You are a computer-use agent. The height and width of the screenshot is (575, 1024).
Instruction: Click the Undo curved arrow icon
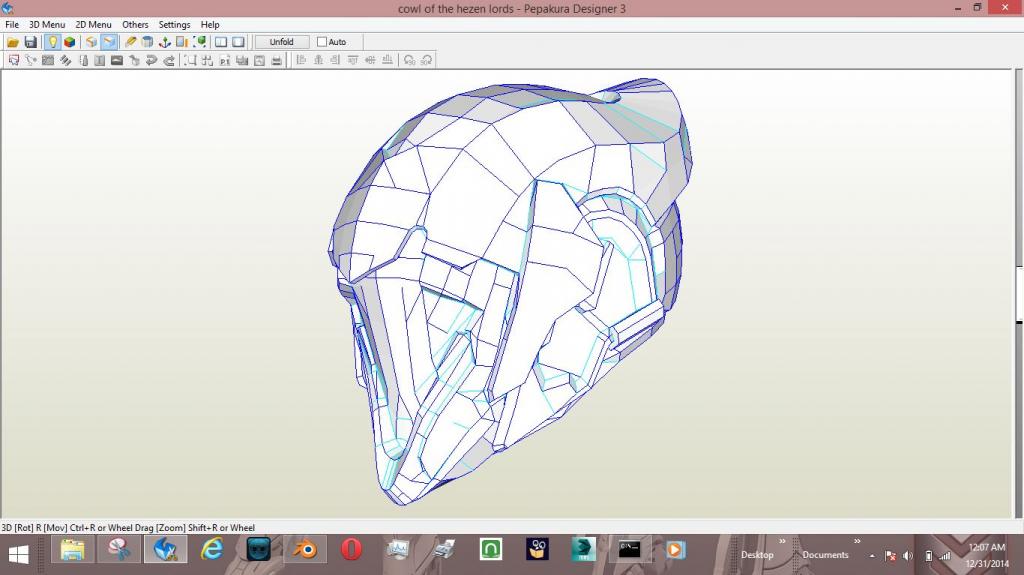point(152,60)
